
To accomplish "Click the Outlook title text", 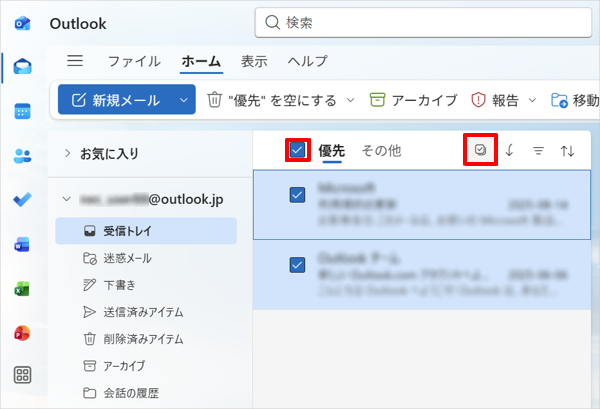I will click(78, 24).
